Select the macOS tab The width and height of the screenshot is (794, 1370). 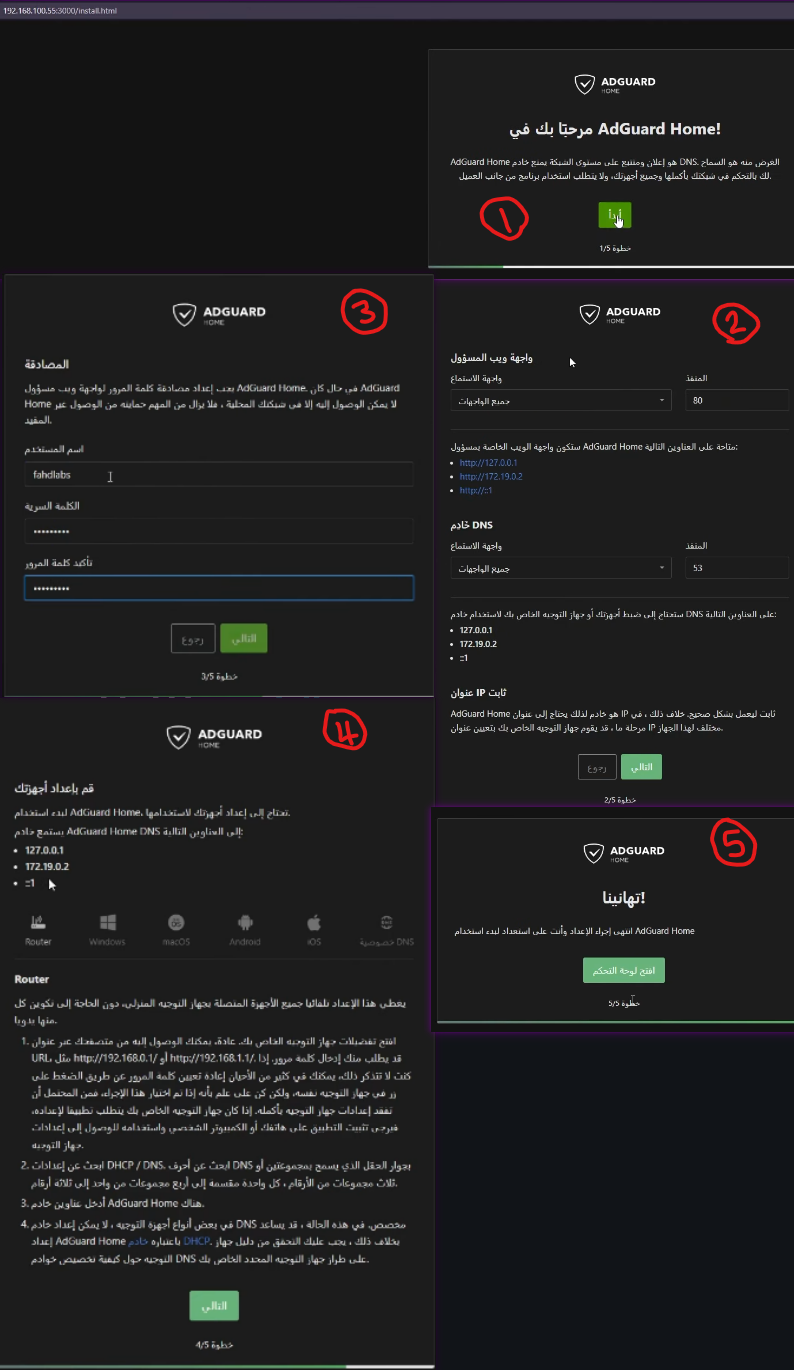click(x=176, y=931)
